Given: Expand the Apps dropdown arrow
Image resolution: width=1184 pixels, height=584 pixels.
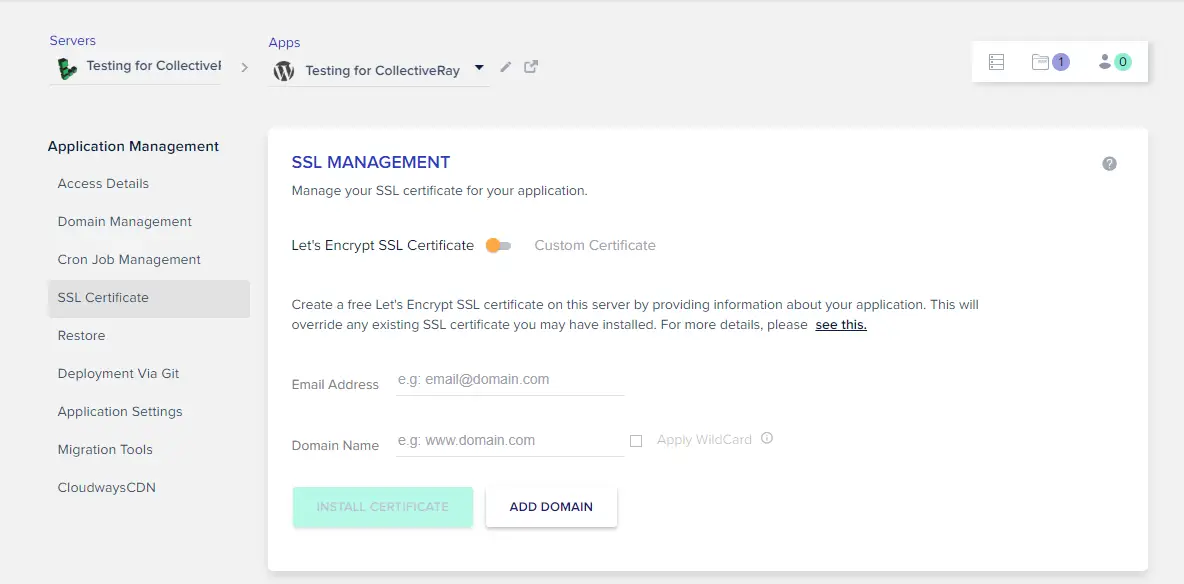Looking at the screenshot, I should point(479,68).
